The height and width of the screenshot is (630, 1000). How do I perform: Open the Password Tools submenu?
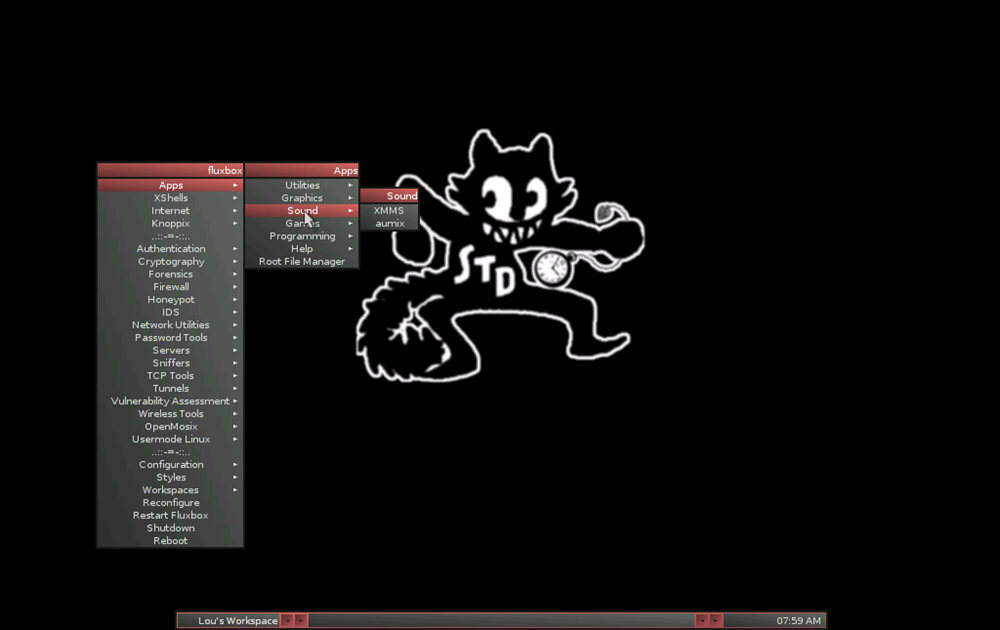click(x=170, y=337)
